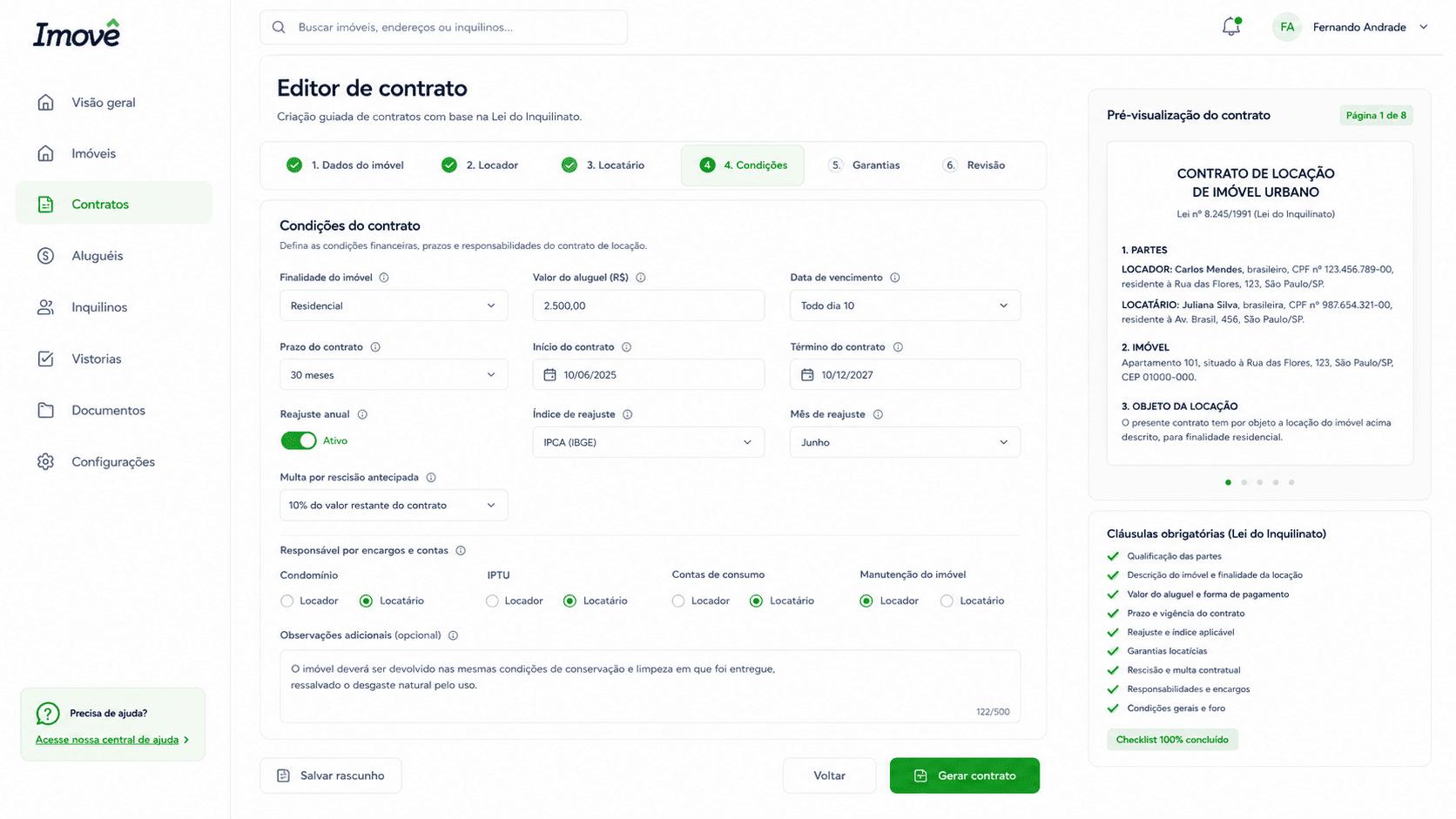Go to step 1. Dados do imóvel
Image resolution: width=1456 pixels, height=819 pixels.
pyautogui.click(x=345, y=165)
